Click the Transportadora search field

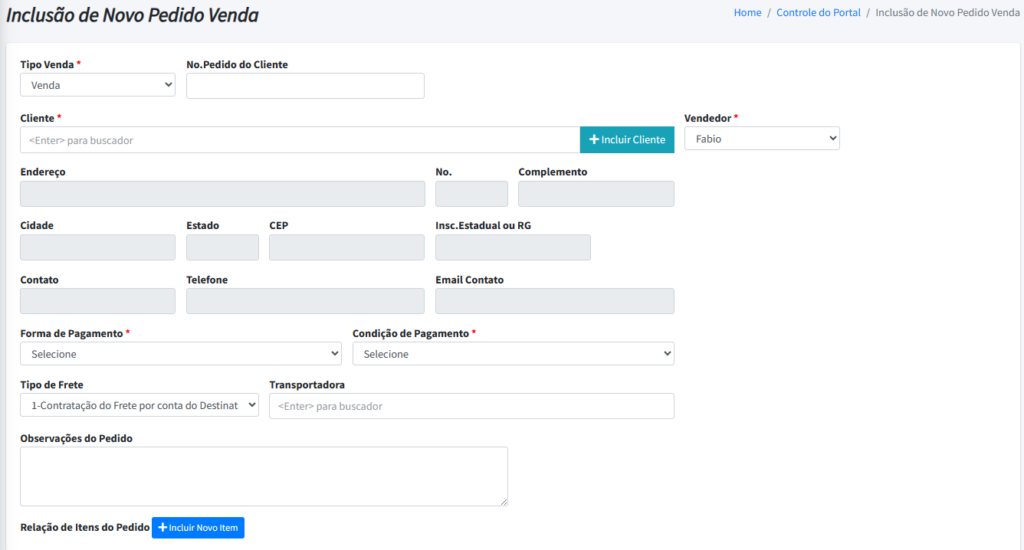click(x=472, y=406)
